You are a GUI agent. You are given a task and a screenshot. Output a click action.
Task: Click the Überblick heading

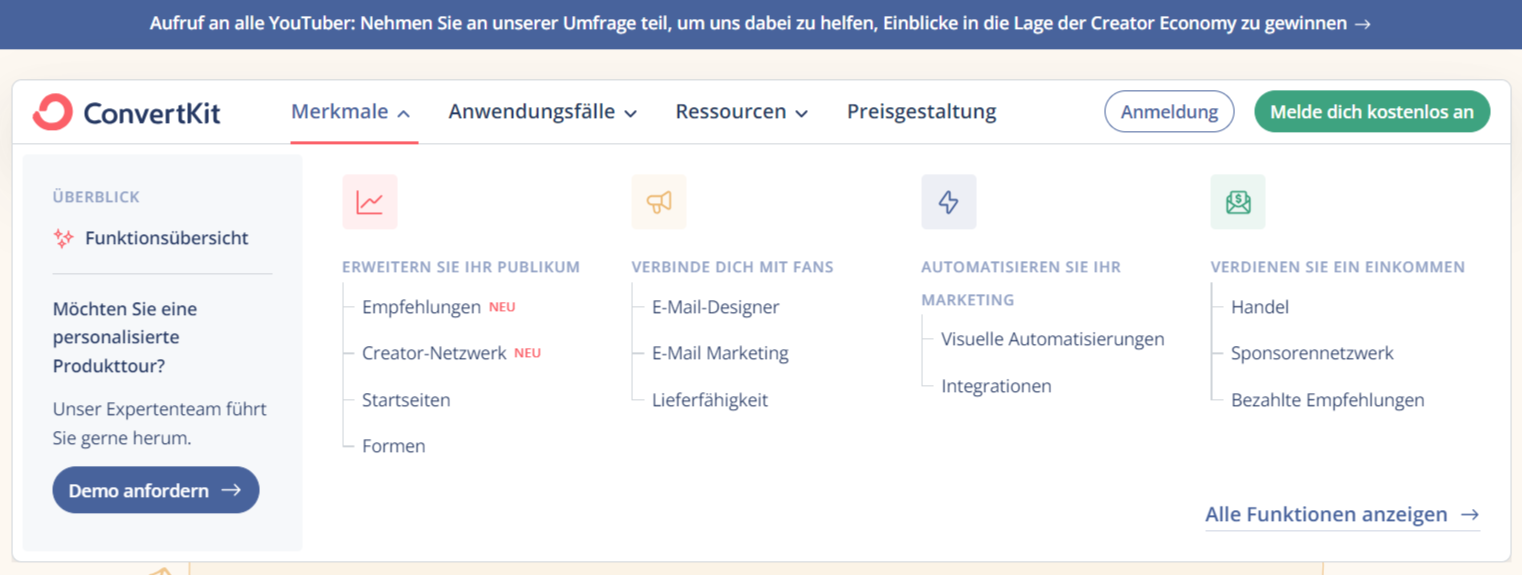coord(96,197)
